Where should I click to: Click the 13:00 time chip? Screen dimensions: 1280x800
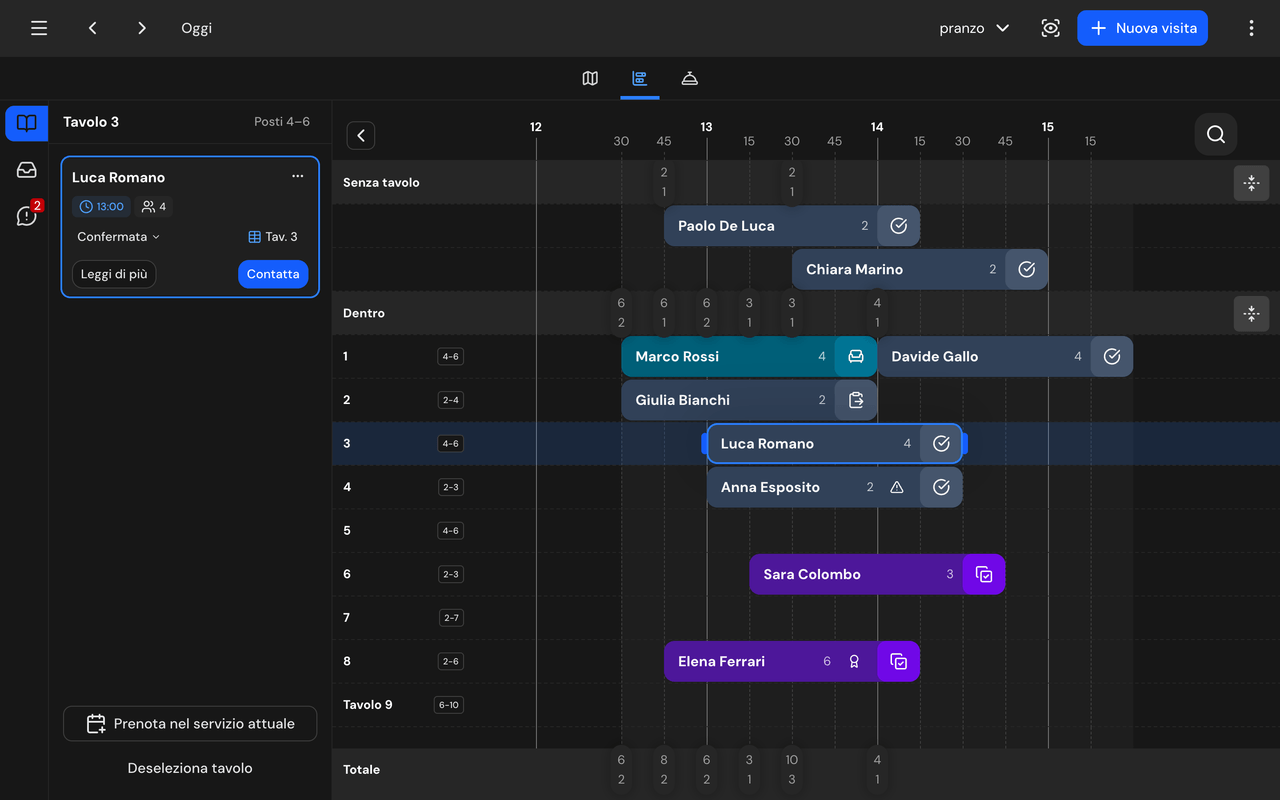(101, 207)
